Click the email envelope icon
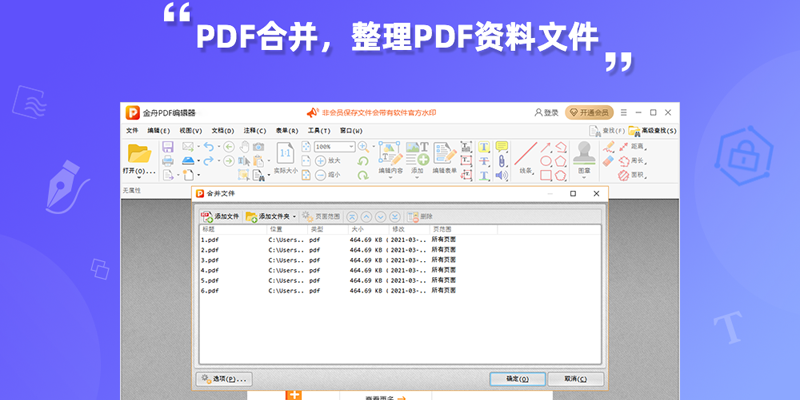The image size is (800, 400). click(x=188, y=147)
